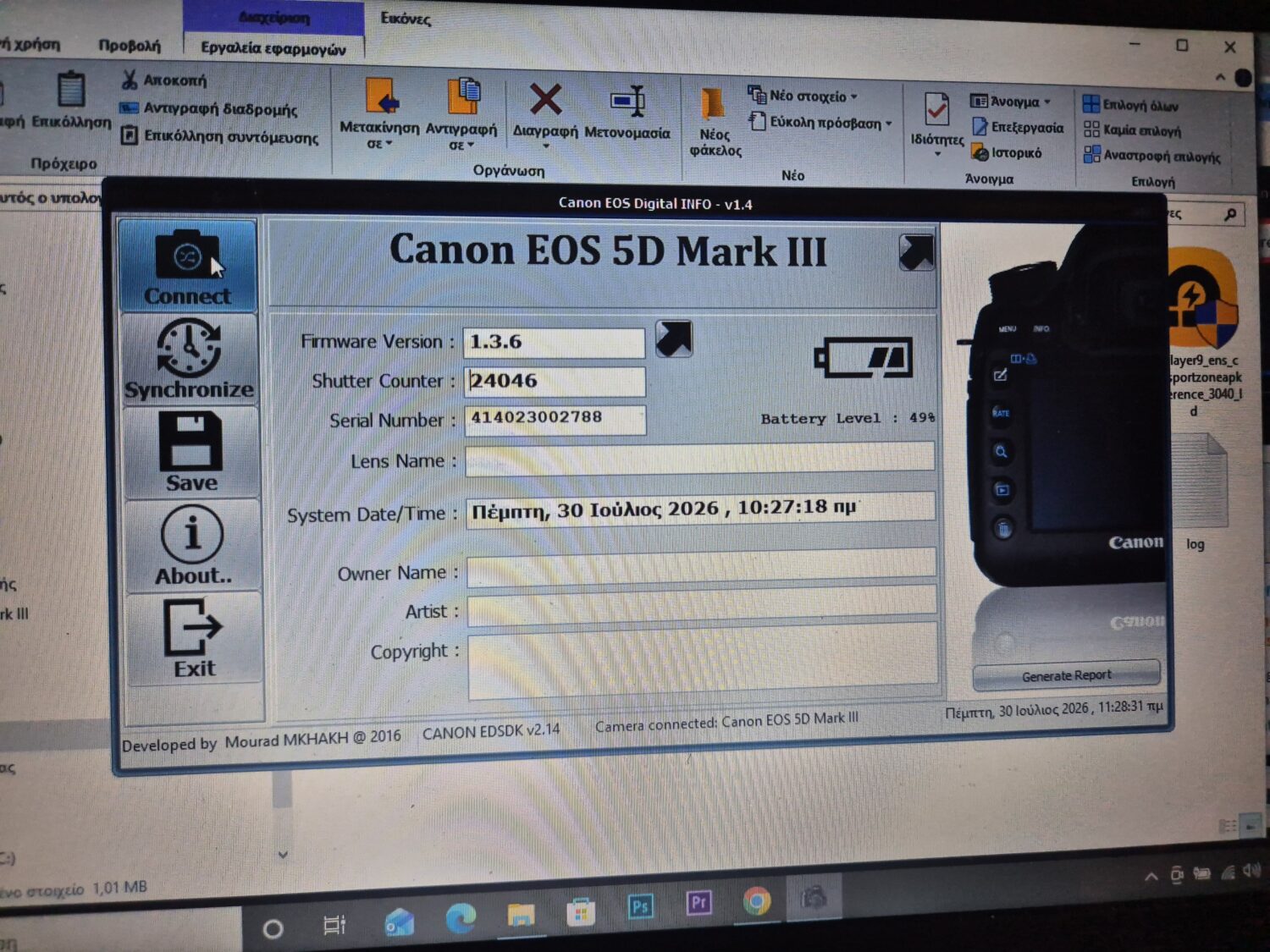Click the Shutter Counter value field
Viewport: 1270px width, 952px height.
(555, 381)
